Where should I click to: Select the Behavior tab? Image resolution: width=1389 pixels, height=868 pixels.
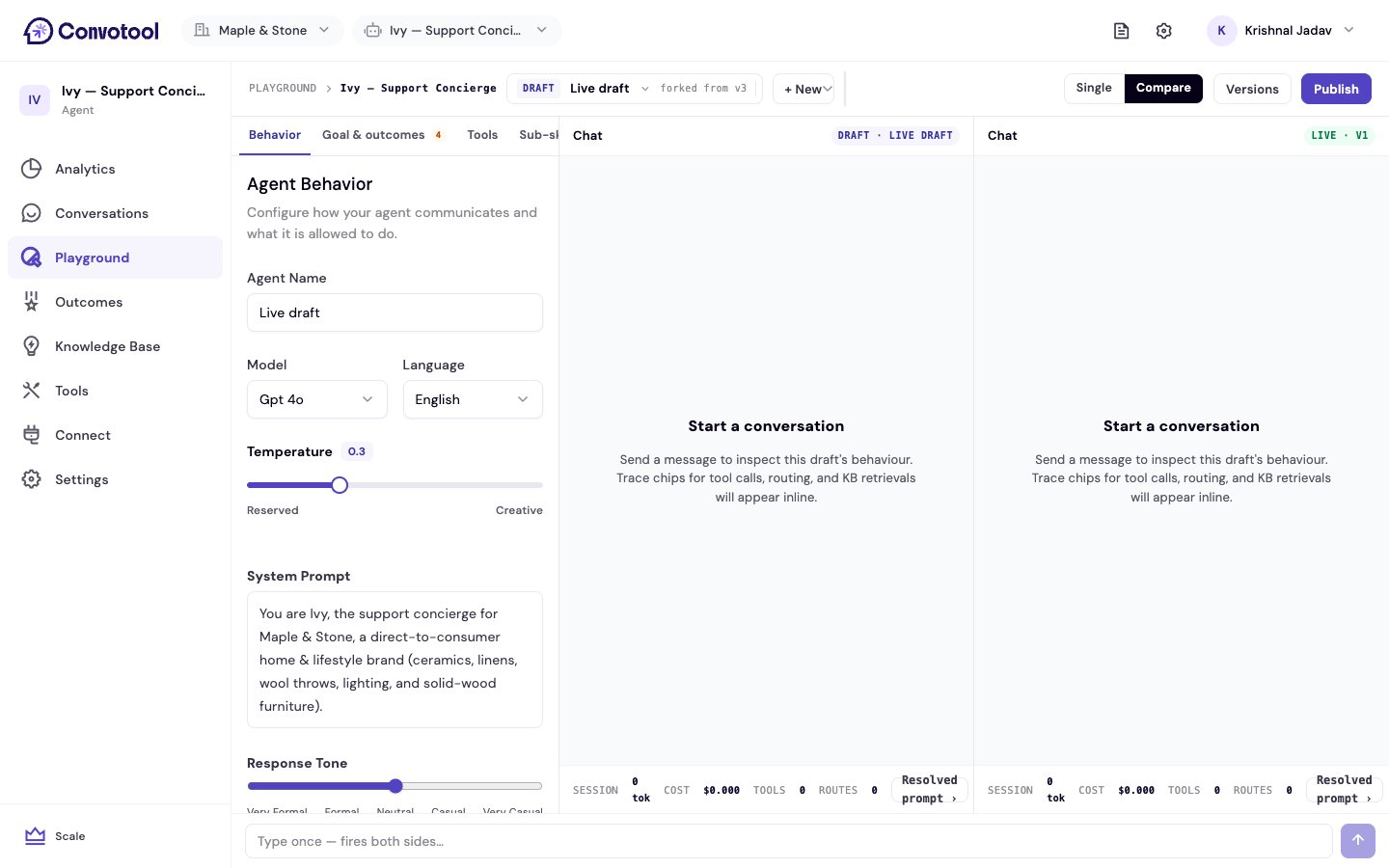[x=275, y=135]
